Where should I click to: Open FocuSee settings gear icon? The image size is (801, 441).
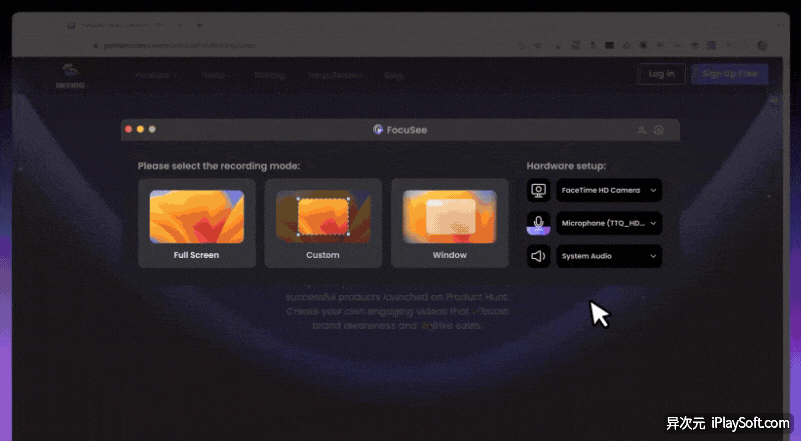point(658,130)
